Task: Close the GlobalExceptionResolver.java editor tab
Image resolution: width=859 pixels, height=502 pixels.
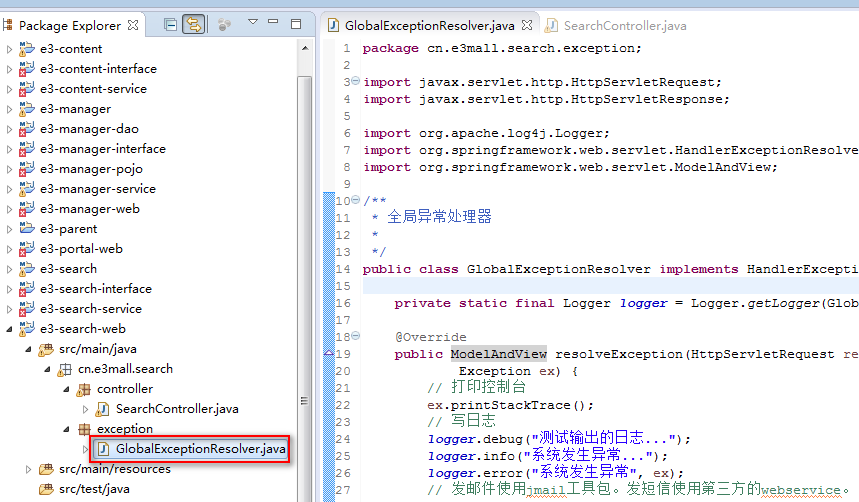Action: pyautogui.click(x=526, y=25)
